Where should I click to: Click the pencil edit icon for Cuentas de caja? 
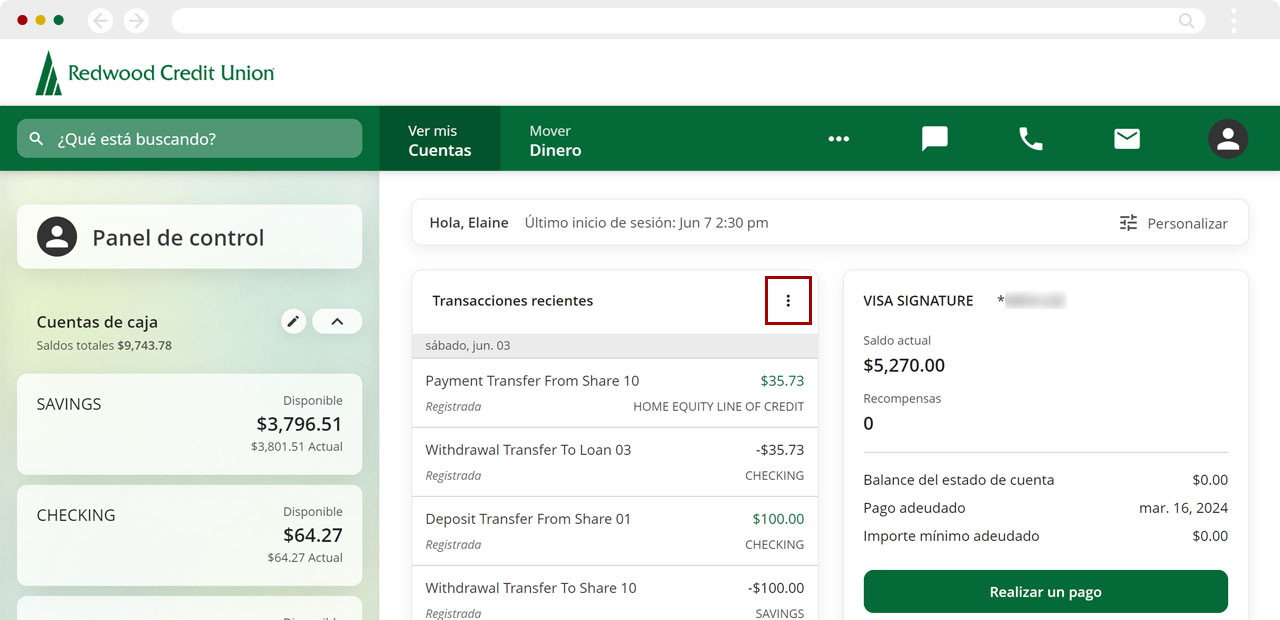click(x=293, y=321)
